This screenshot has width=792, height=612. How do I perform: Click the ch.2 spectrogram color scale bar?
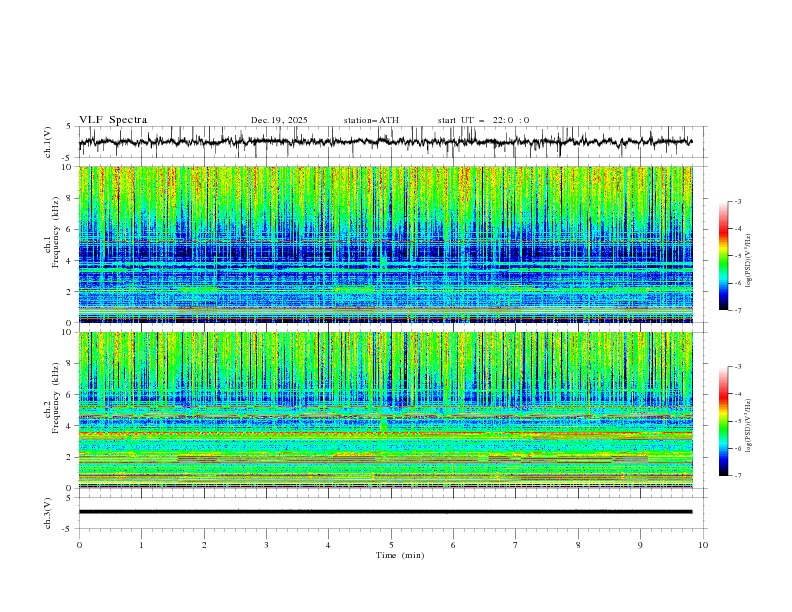tap(723, 421)
